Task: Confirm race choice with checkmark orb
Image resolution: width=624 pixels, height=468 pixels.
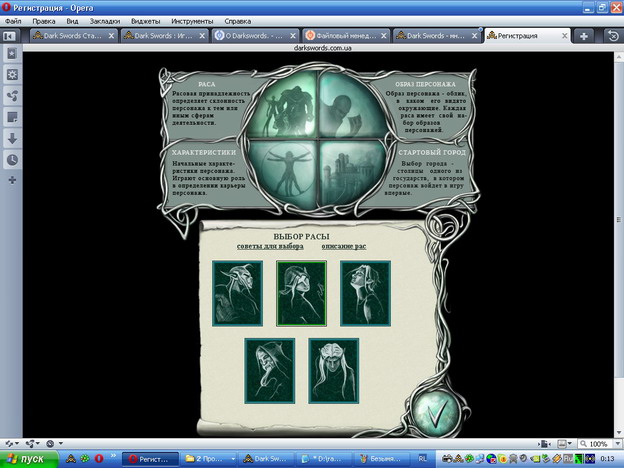Action: point(435,413)
